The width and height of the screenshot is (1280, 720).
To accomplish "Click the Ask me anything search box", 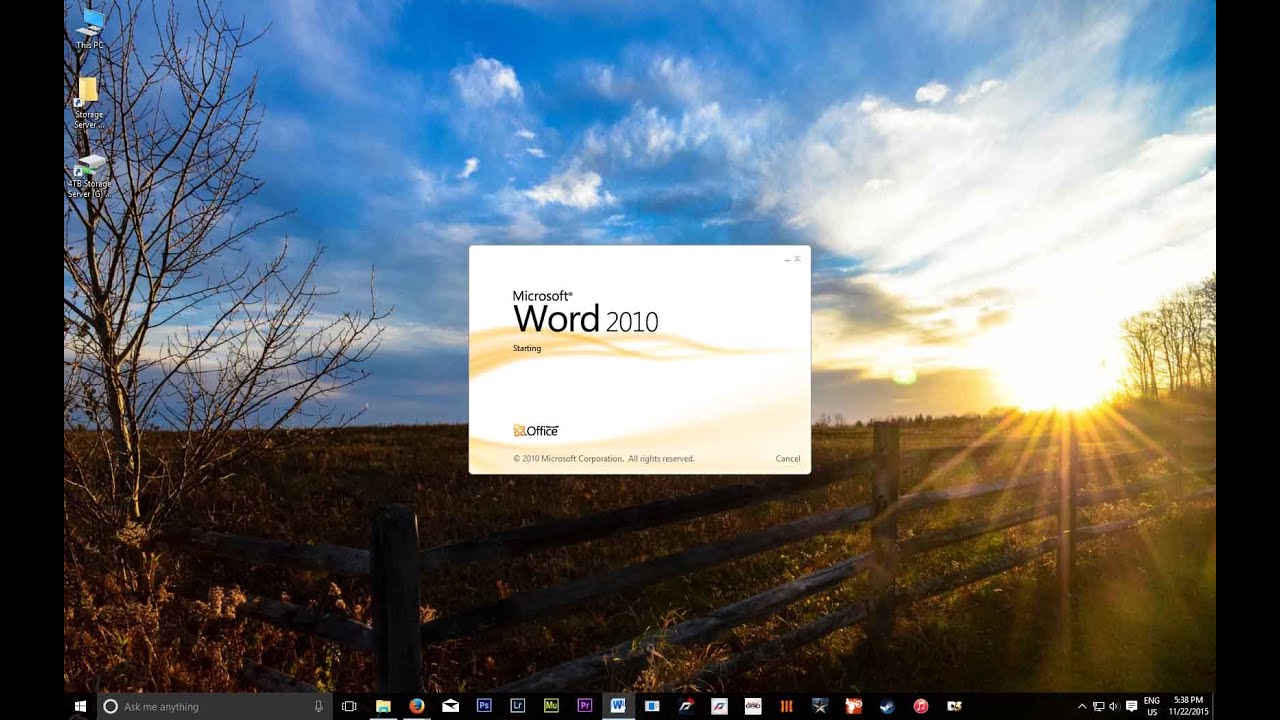I will point(214,706).
